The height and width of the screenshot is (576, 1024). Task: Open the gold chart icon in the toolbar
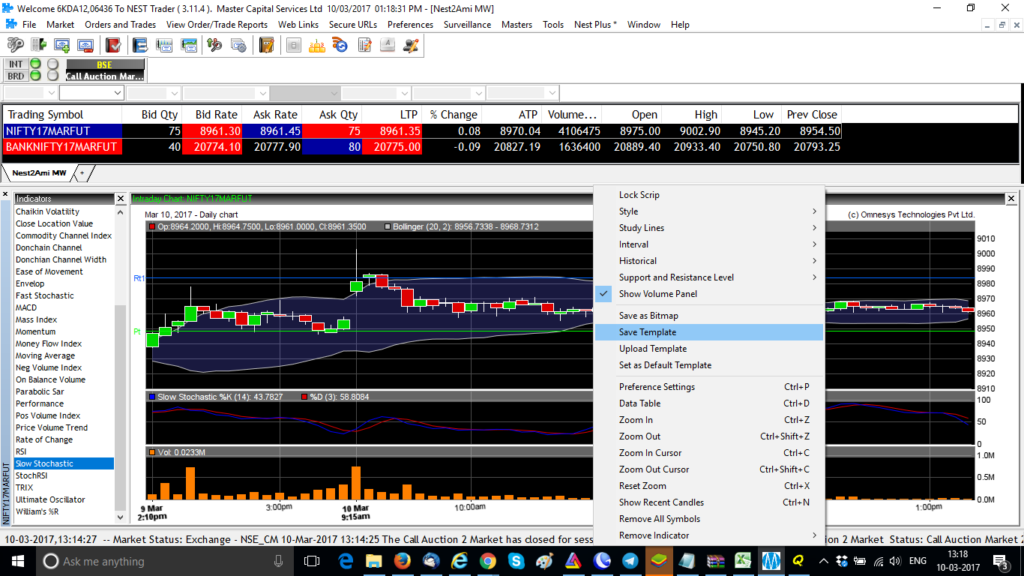(316, 46)
